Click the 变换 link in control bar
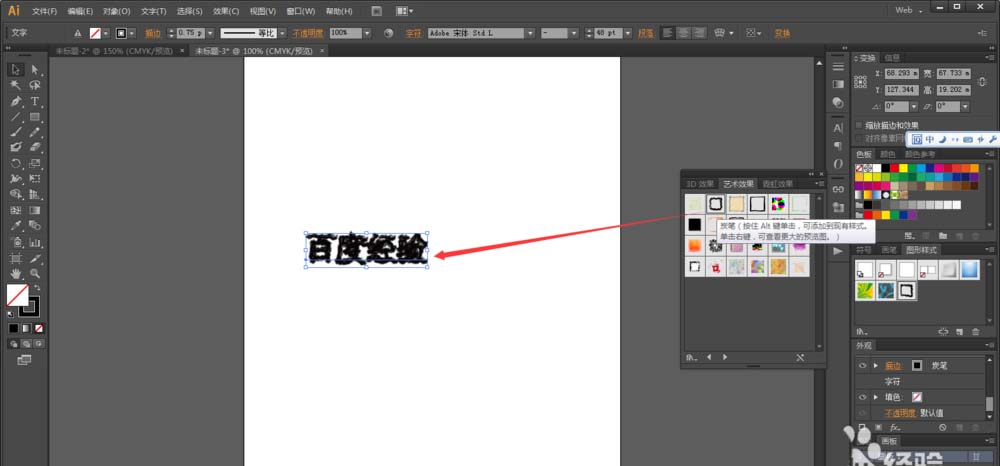1000x466 pixels. [x=782, y=33]
